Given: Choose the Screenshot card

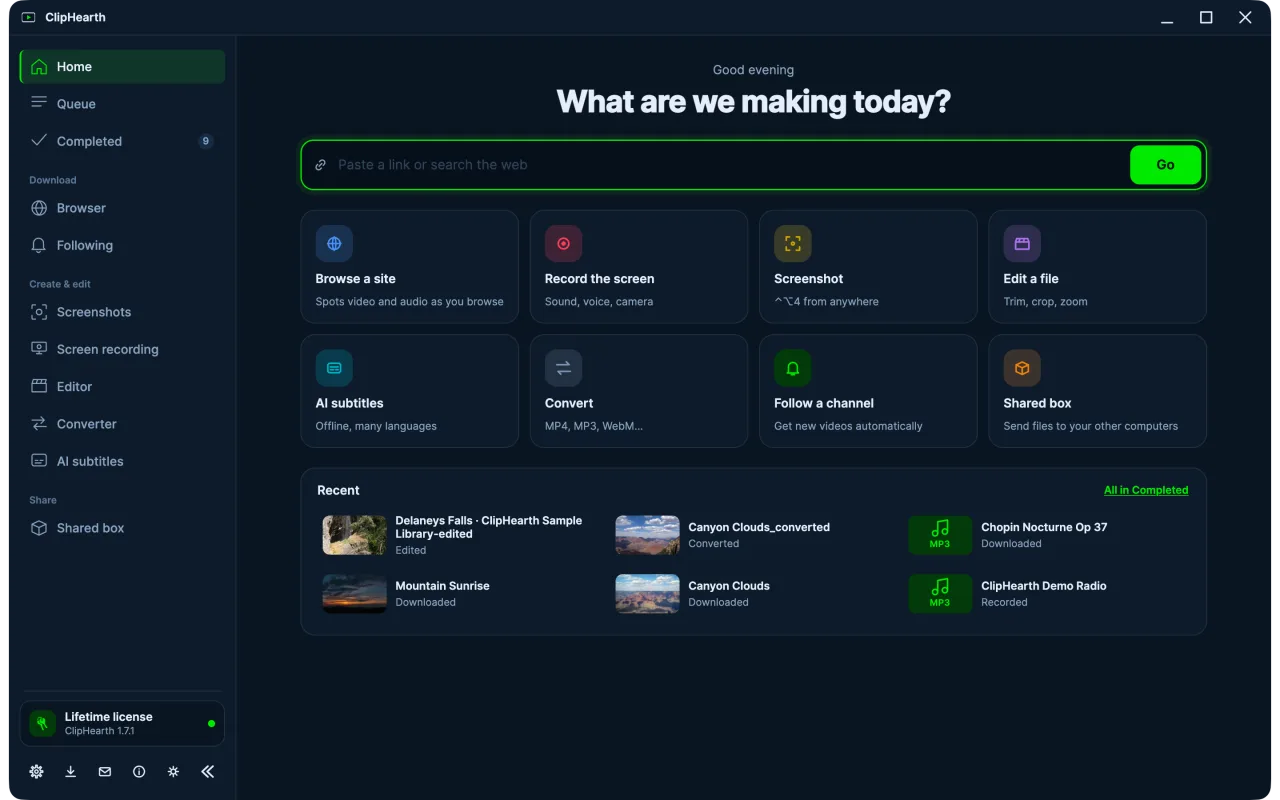Looking at the screenshot, I should tap(868, 266).
